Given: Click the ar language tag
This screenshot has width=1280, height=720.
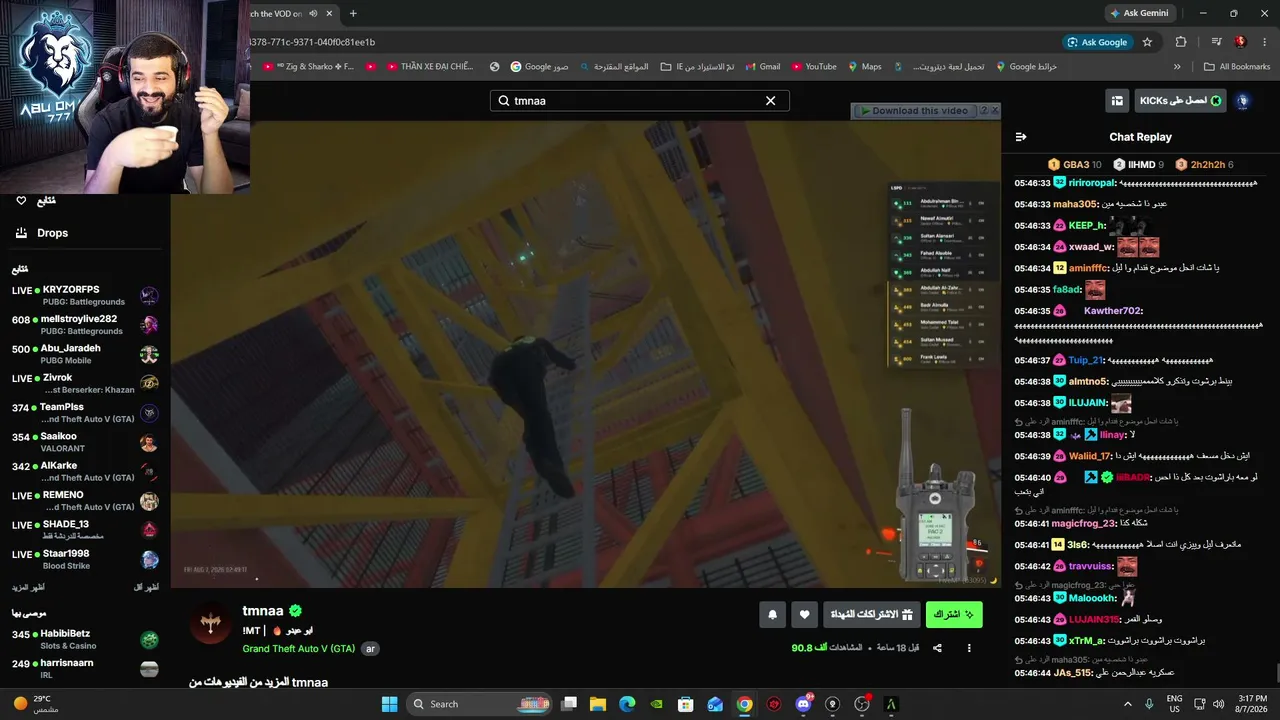Looking at the screenshot, I should [370, 649].
